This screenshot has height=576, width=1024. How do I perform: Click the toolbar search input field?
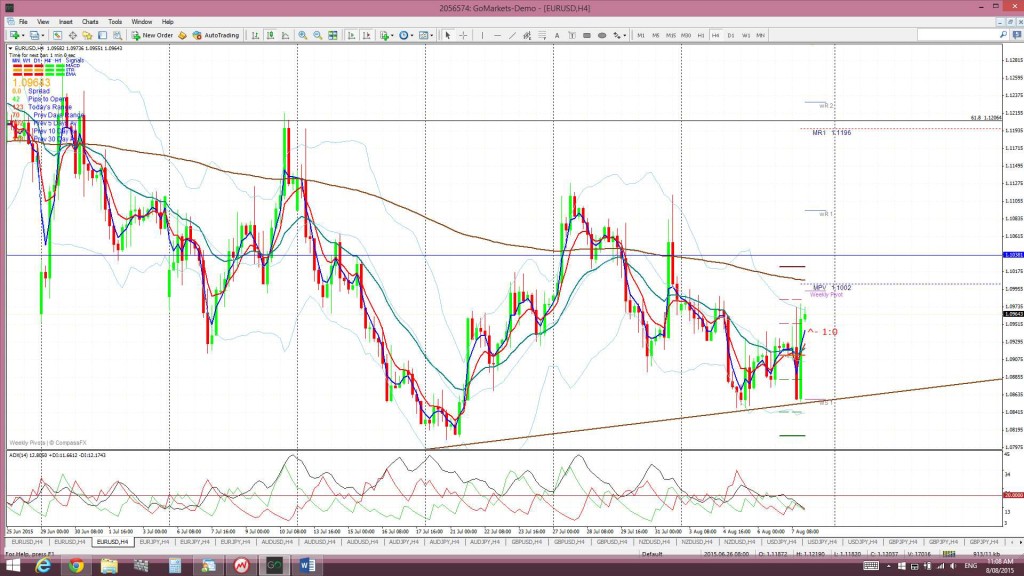(x=957, y=35)
